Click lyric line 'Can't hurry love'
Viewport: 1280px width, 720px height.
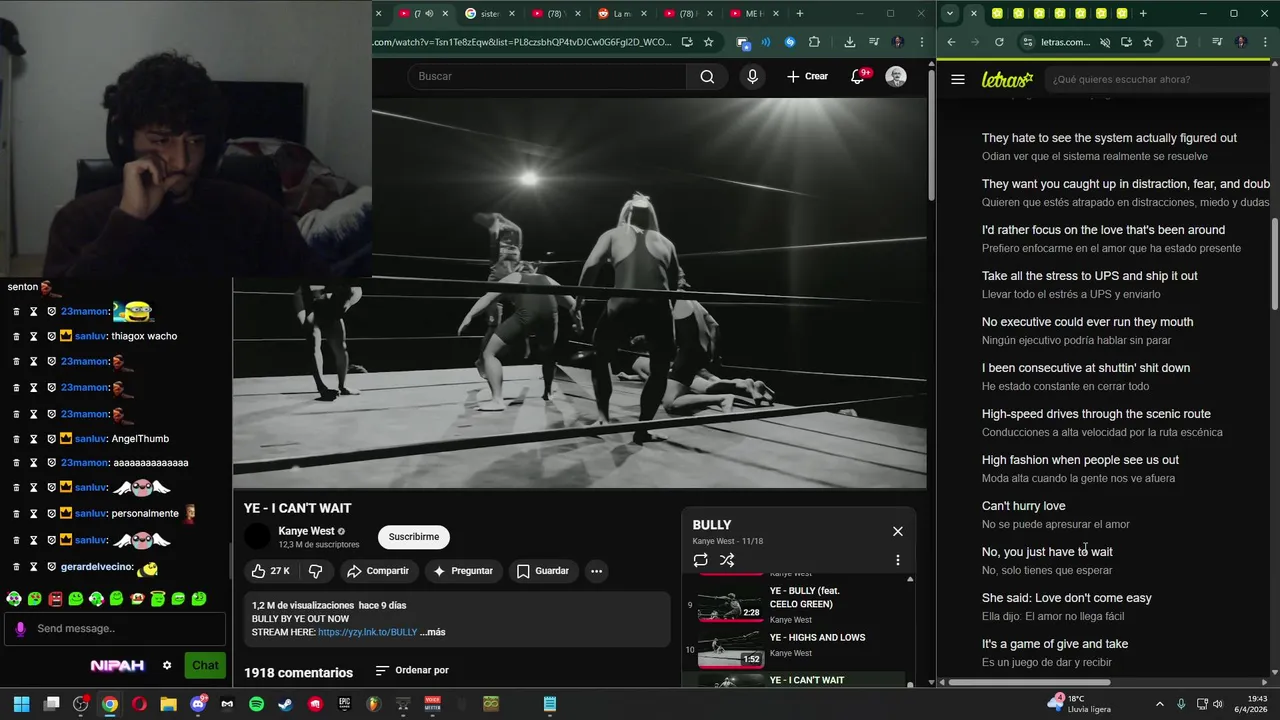pyautogui.click(x=1023, y=506)
